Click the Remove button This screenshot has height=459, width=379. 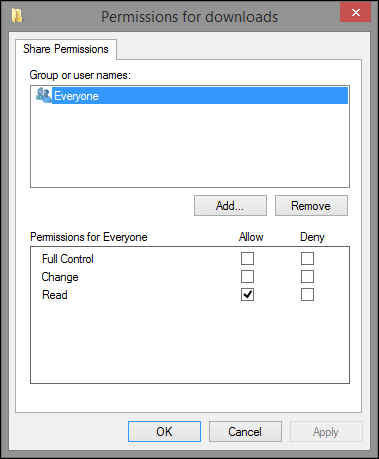(311, 206)
